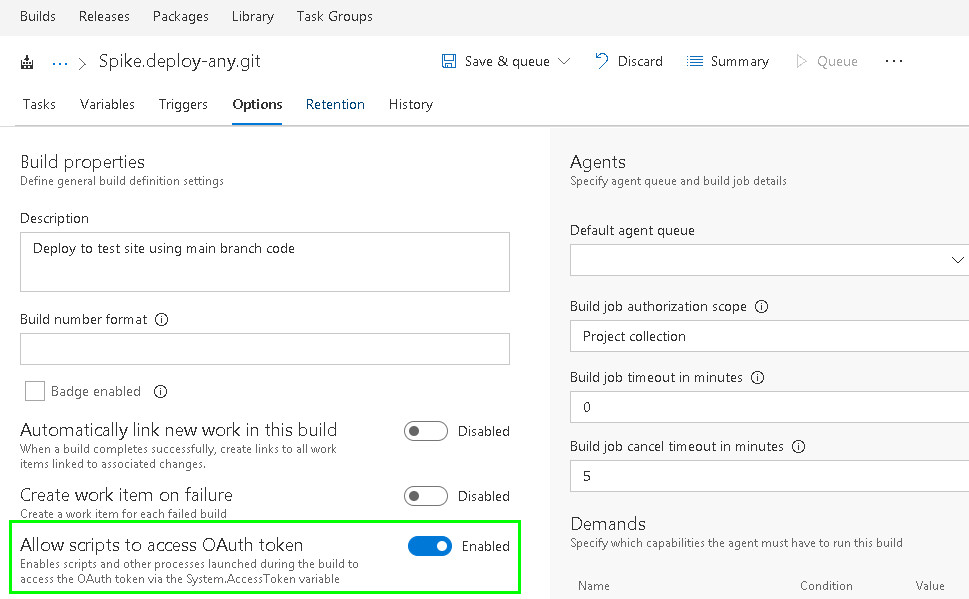Click the Queue play icon
The height and width of the screenshot is (599, 969).
(x=803, y=61)
